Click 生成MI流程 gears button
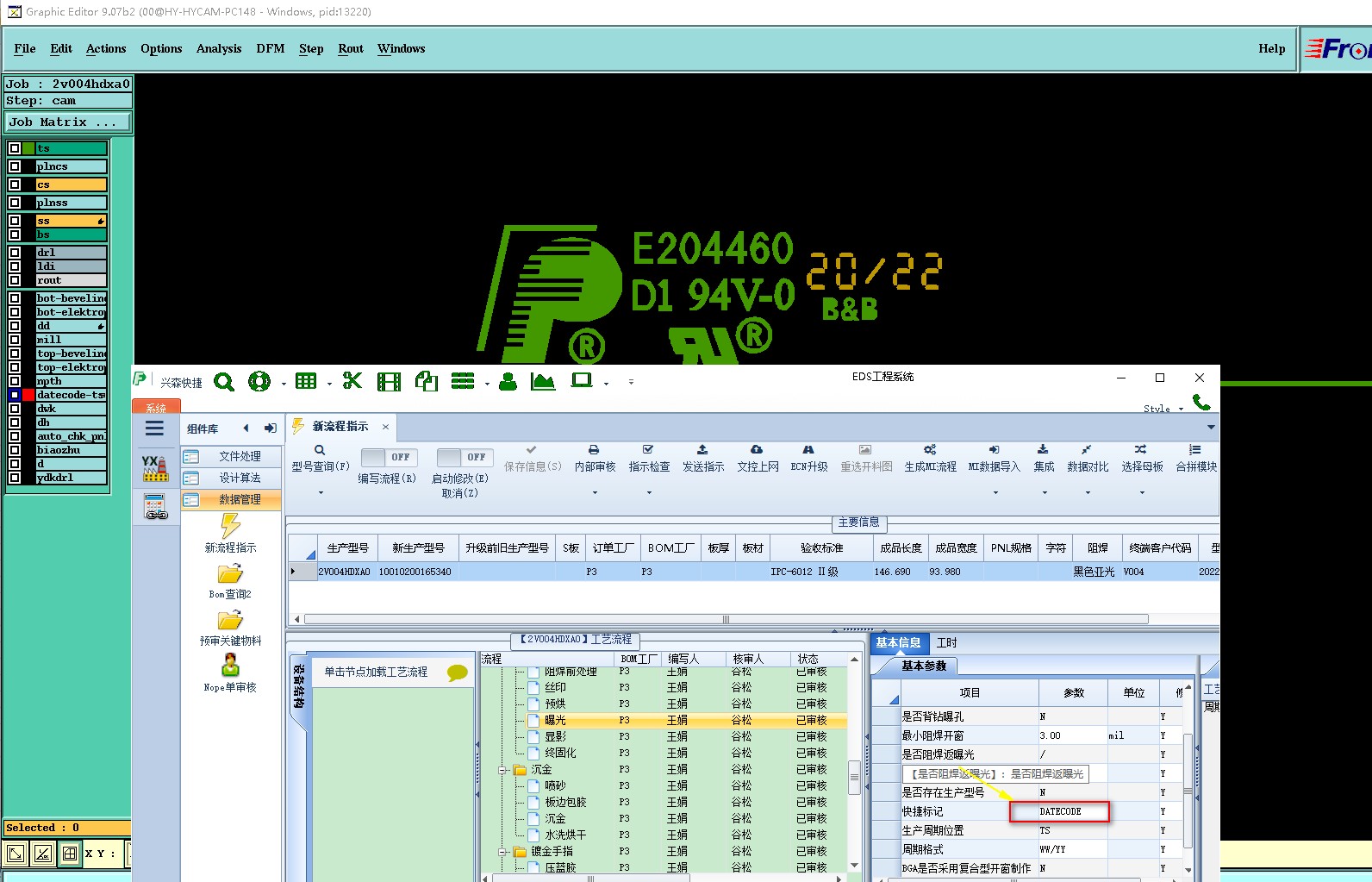Viewport: 1372px width, 882px height. 930,459
